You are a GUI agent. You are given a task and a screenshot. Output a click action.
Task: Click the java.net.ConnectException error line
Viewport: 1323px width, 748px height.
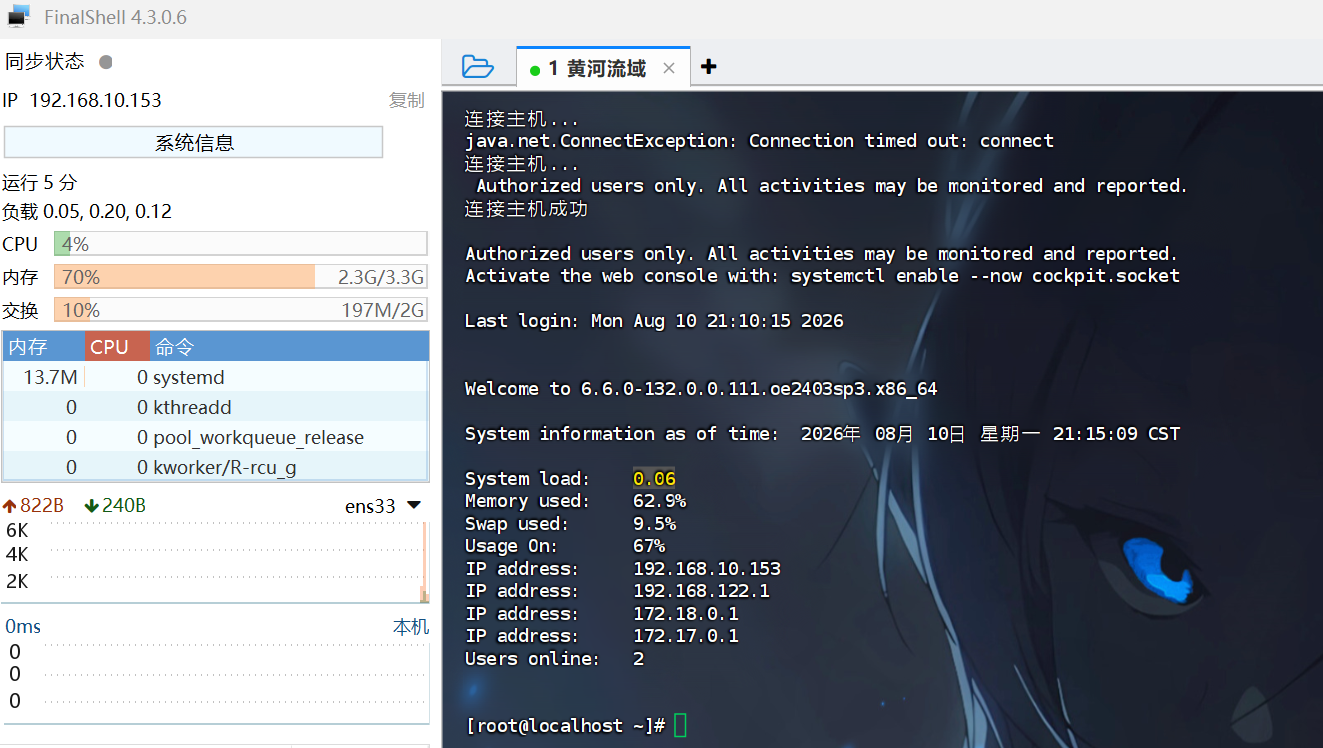click(759, 141)
